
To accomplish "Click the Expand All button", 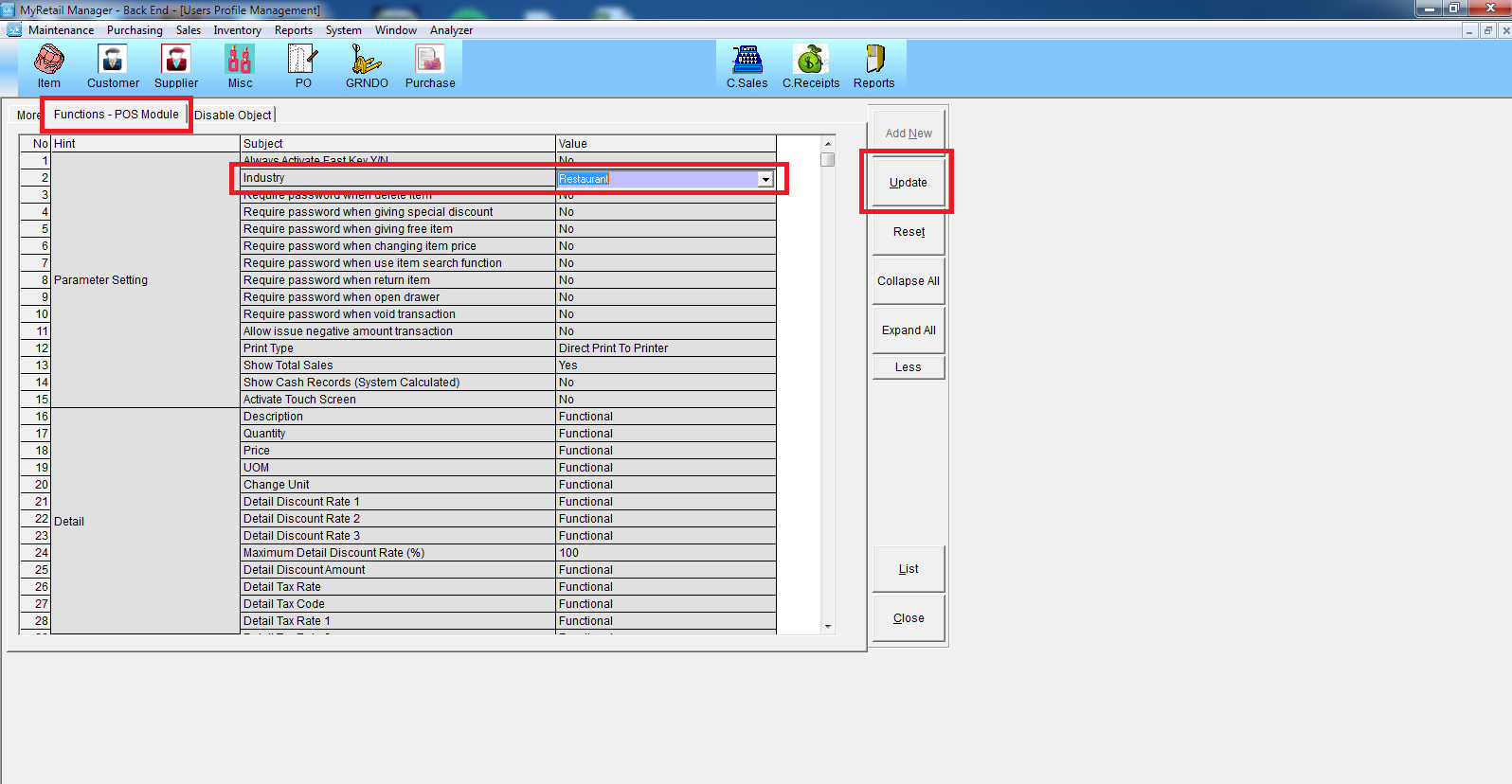I will pos(908,330).
